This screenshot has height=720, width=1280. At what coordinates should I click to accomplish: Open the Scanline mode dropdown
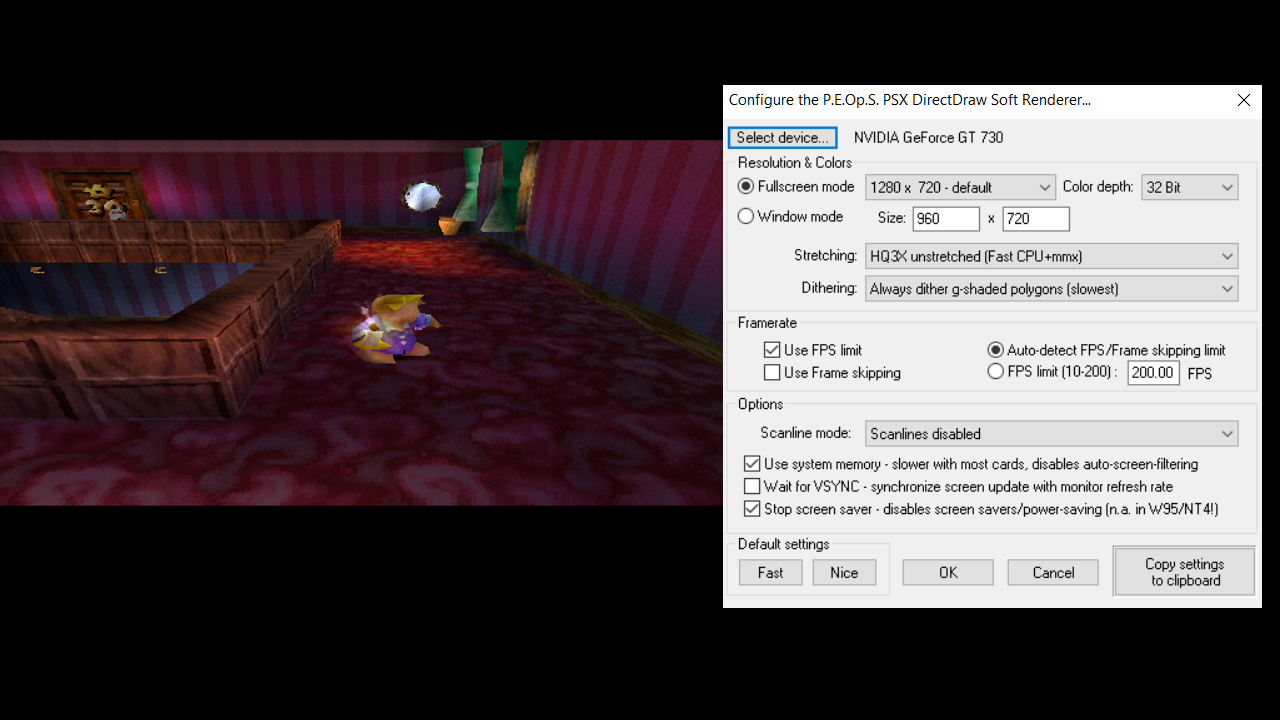click(x=1051, y=434)
